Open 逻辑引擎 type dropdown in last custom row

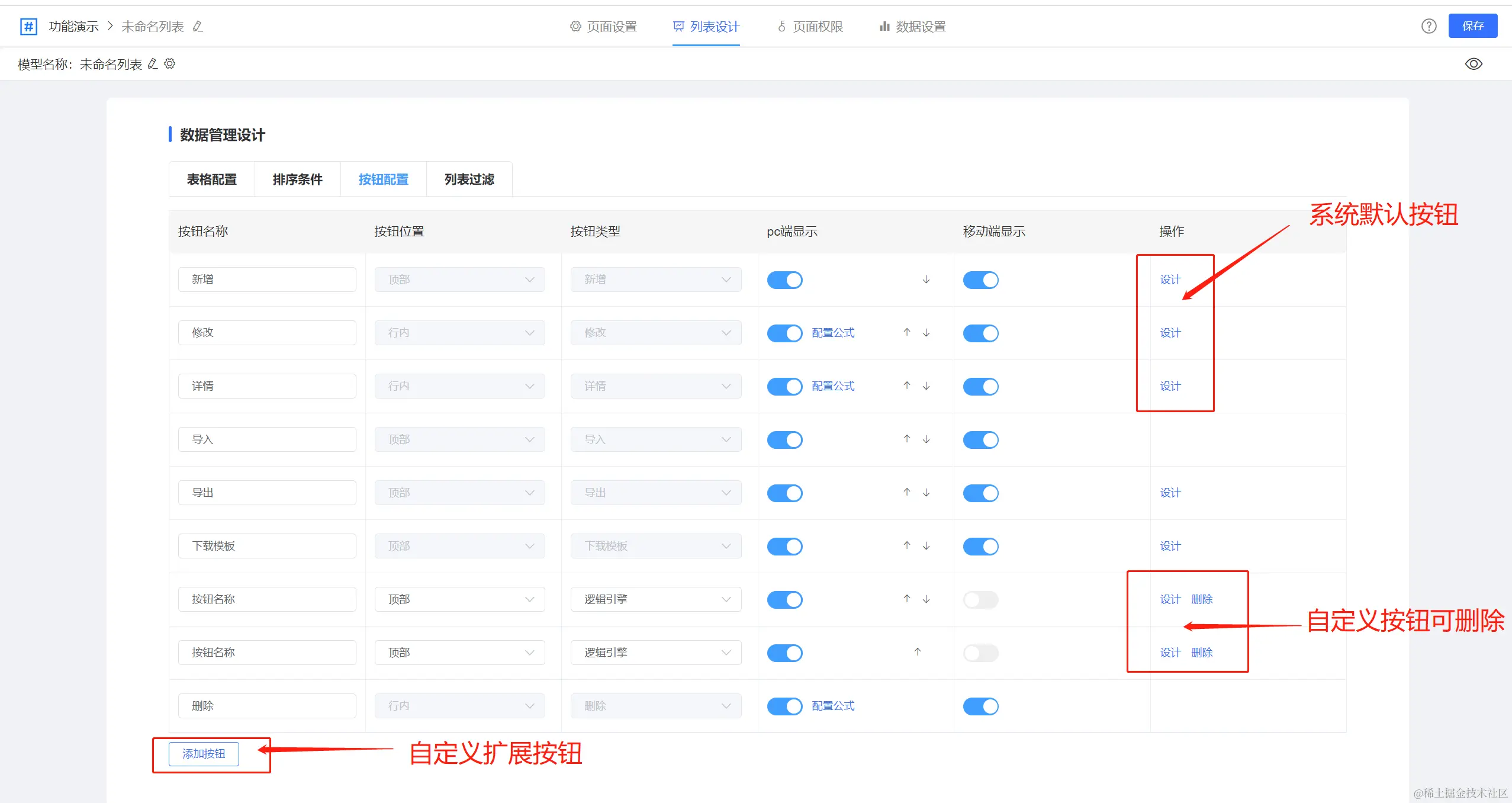655,653
